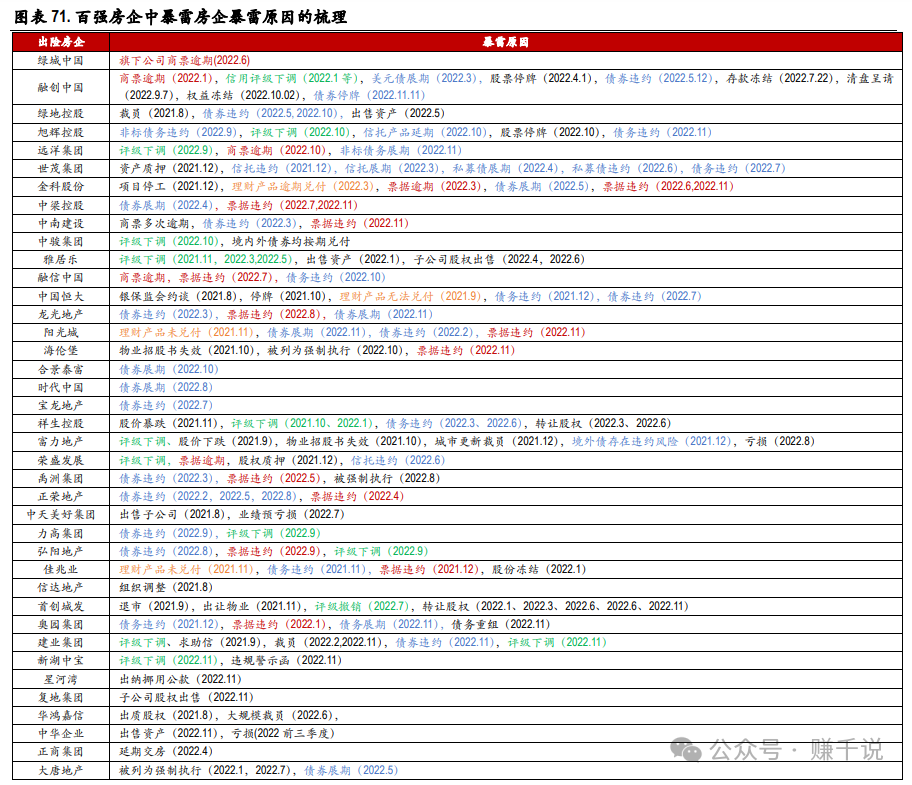Click 债务重组 (2022.11) text

pos(501,624)
